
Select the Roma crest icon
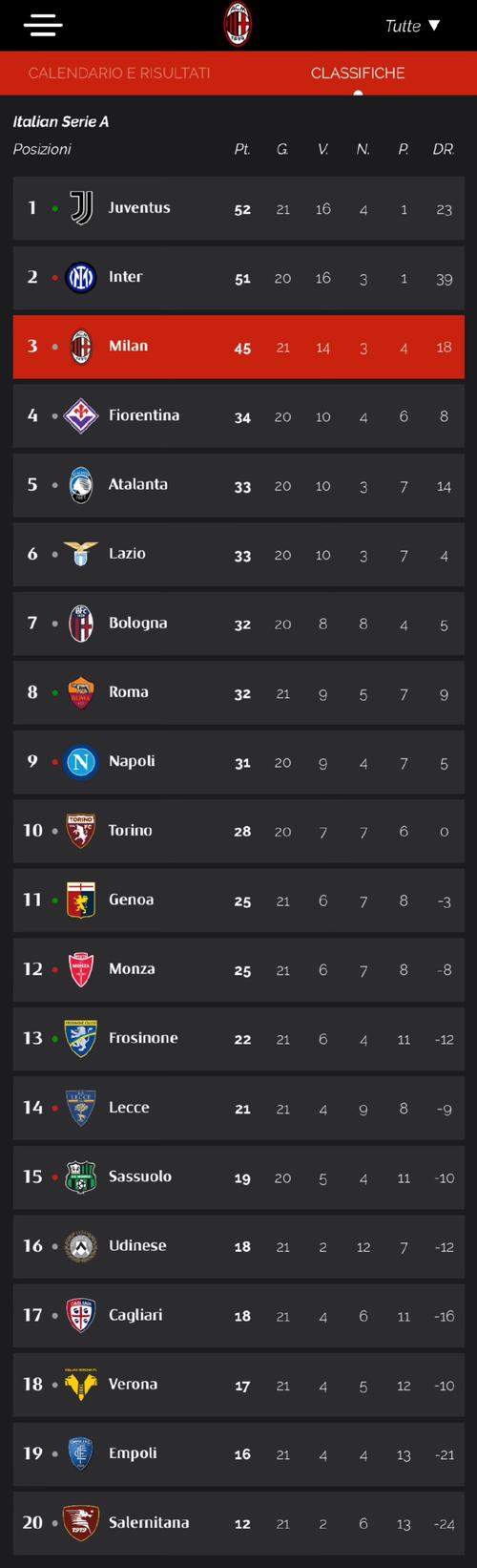pos(81,692)
